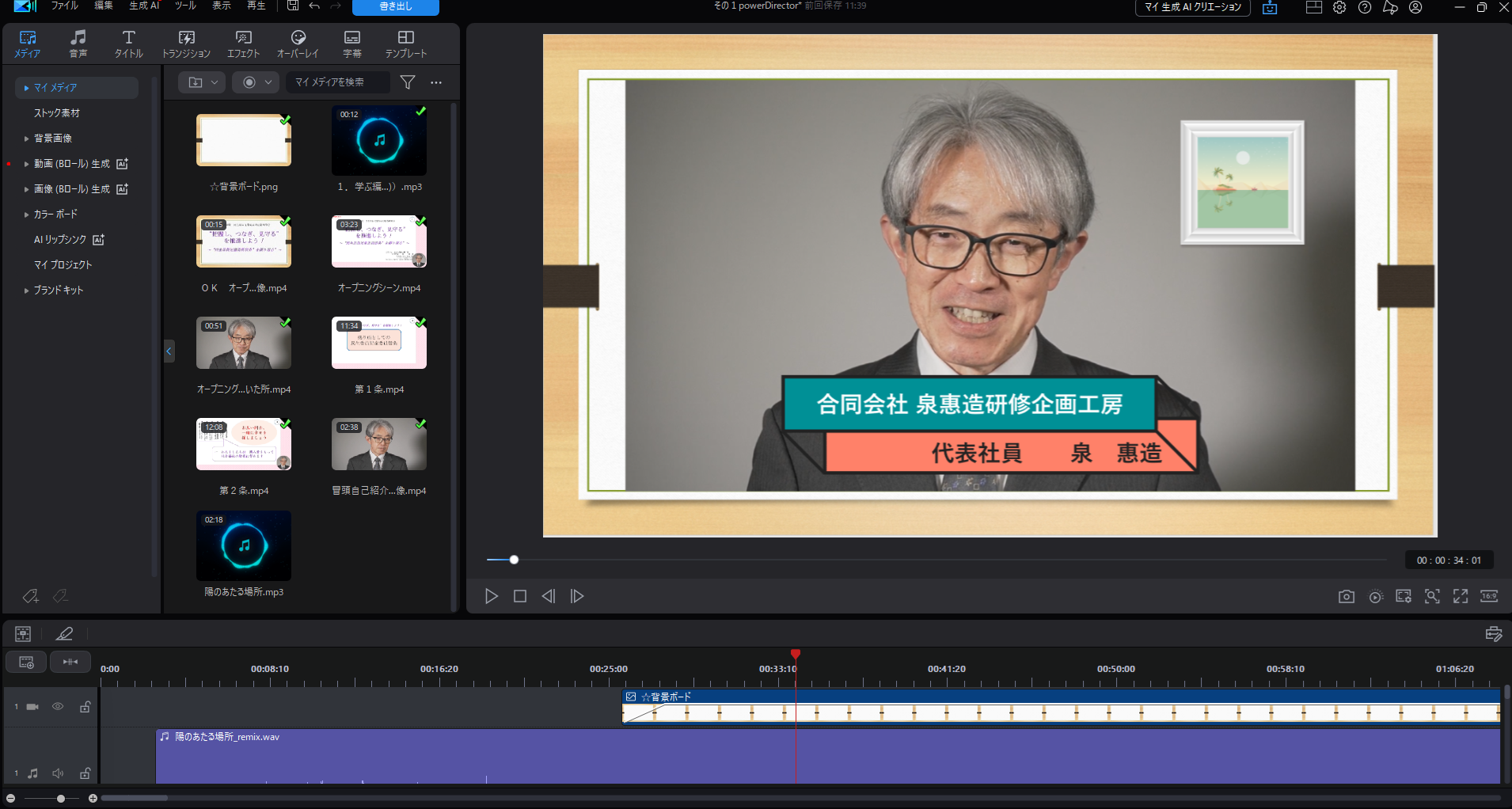This screenshot has height=809, width=1512.
Task: Select the 第１条.mp4 media thumbnail
Action: pos(378,344)
